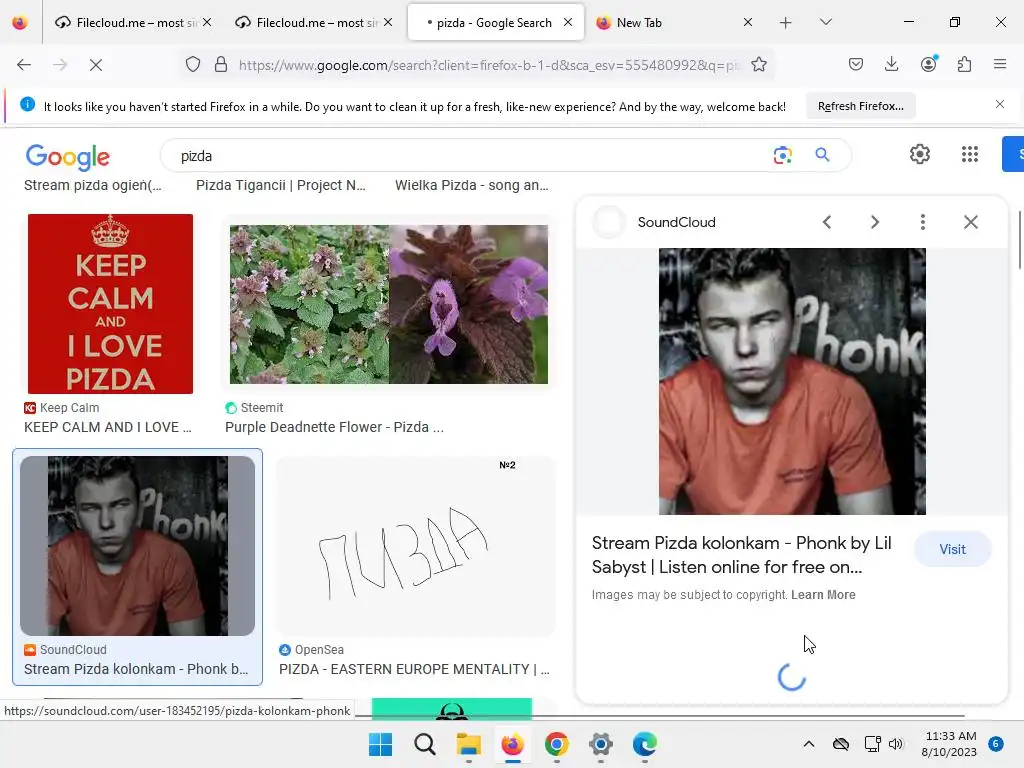Bookmark this page with the star icon

[759, 65]
